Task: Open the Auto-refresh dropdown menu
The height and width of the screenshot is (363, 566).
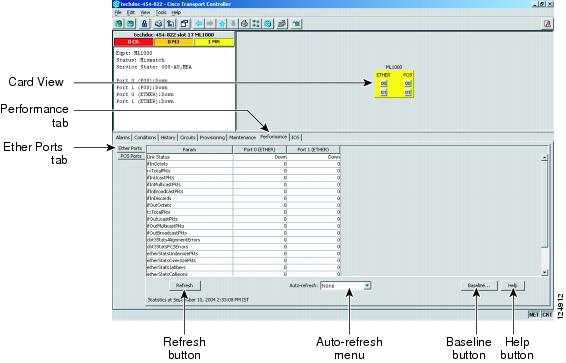Action: pos(367,285)
